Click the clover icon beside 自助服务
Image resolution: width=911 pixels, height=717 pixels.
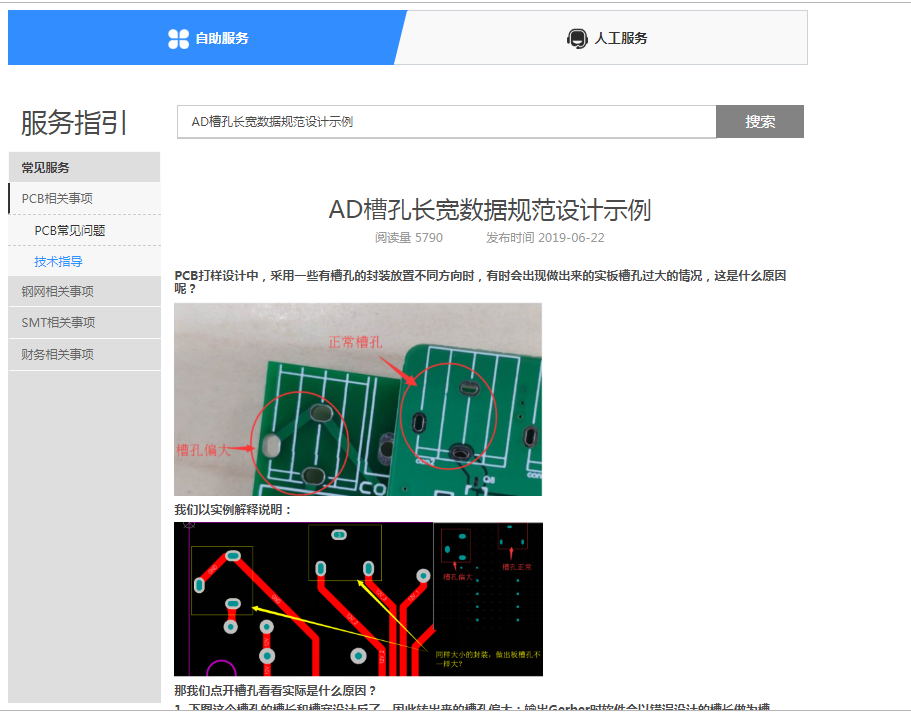[x=178, y=39]
